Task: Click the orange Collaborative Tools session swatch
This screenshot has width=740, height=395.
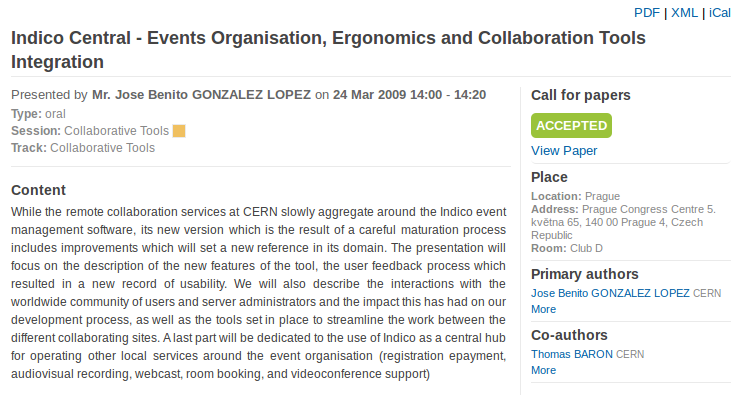Action: point(179,131)
